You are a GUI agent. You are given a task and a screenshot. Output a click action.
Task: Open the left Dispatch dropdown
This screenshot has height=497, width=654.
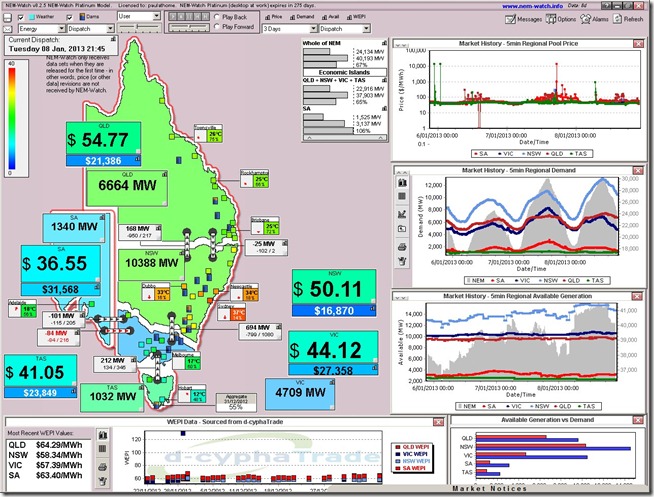[91, 29]
